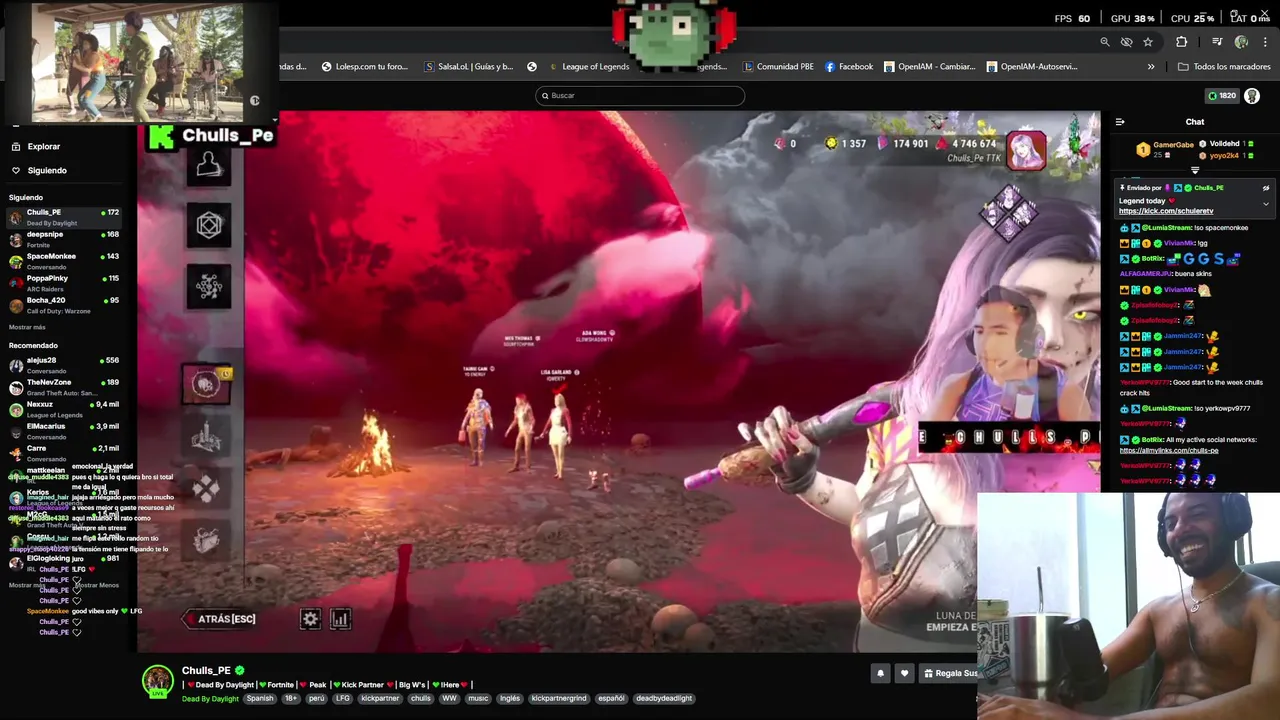Click the Chat panel title
The image size is (1280, 720).
pos(1195,122)
